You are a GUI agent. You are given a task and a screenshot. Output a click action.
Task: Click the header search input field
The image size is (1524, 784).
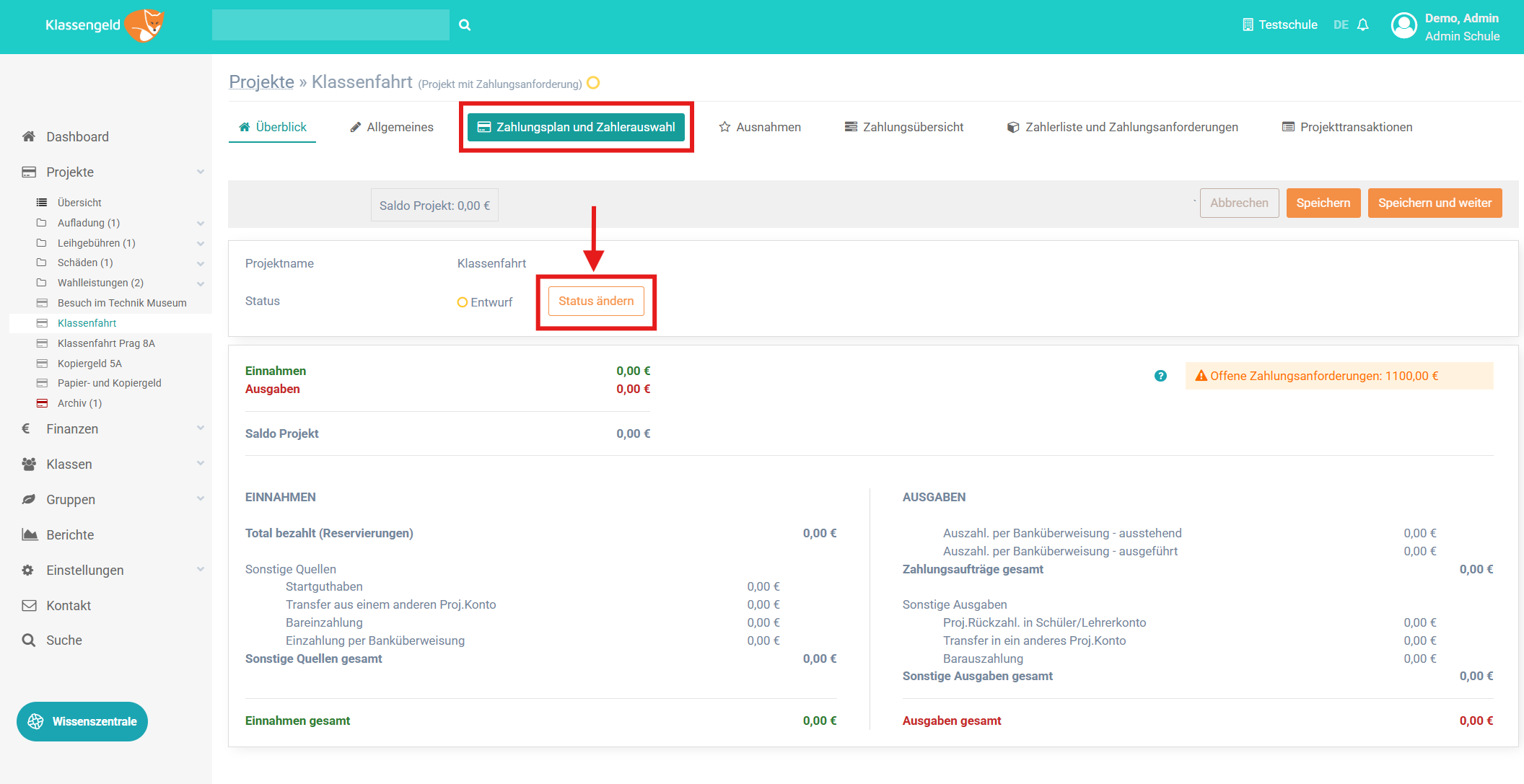[x=330, y=25]
